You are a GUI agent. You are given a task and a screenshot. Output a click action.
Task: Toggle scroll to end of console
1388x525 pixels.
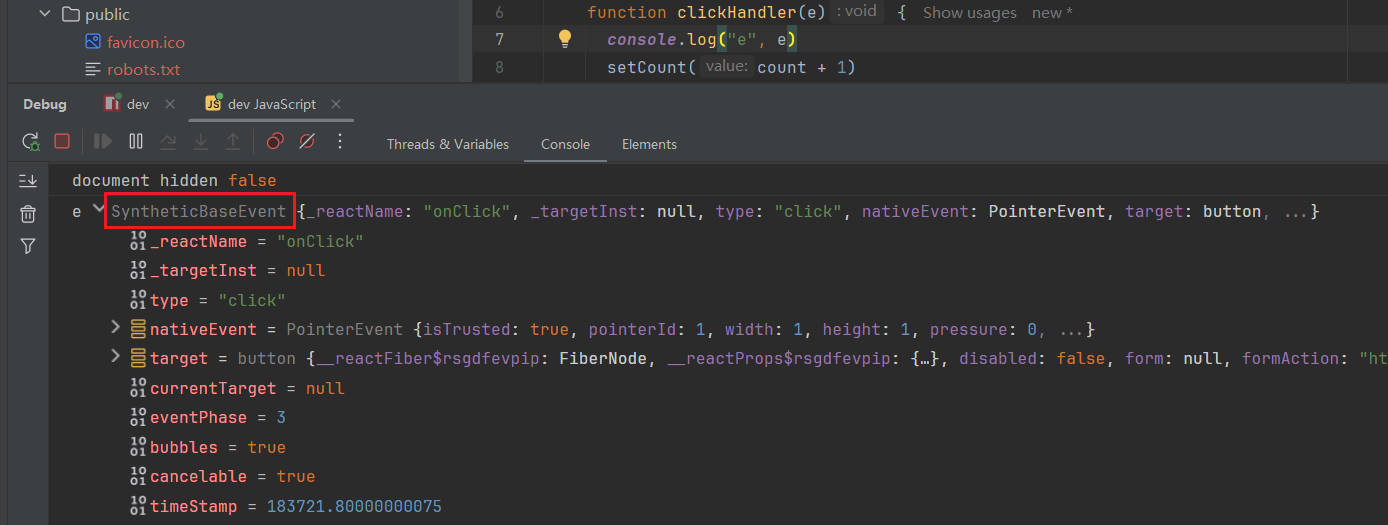click(28, 181)
